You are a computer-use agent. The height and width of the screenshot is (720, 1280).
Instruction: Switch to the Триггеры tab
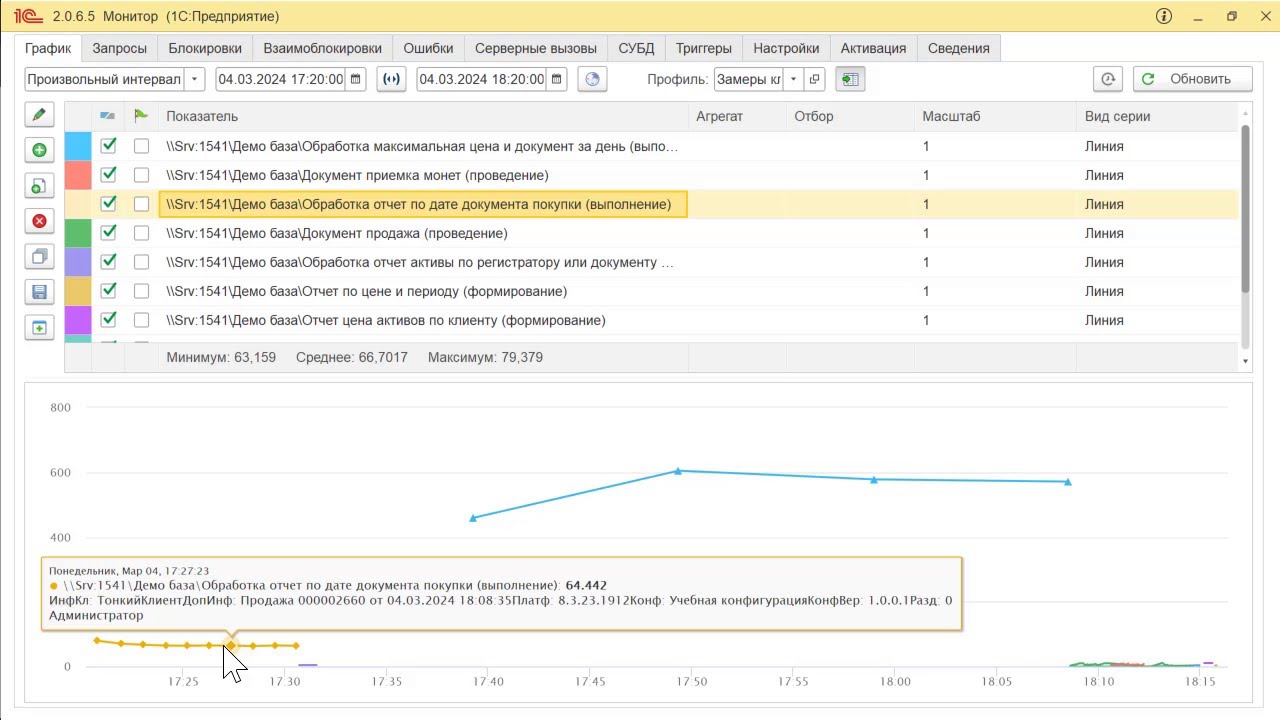coord(704,48)
